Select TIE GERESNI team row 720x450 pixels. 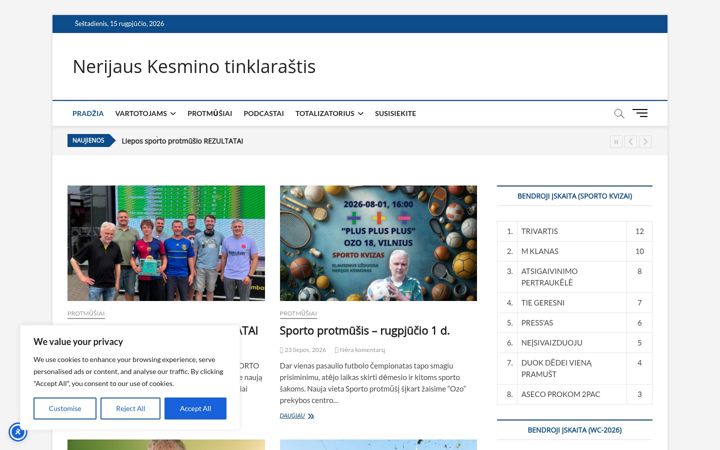[x=574, y=303]
